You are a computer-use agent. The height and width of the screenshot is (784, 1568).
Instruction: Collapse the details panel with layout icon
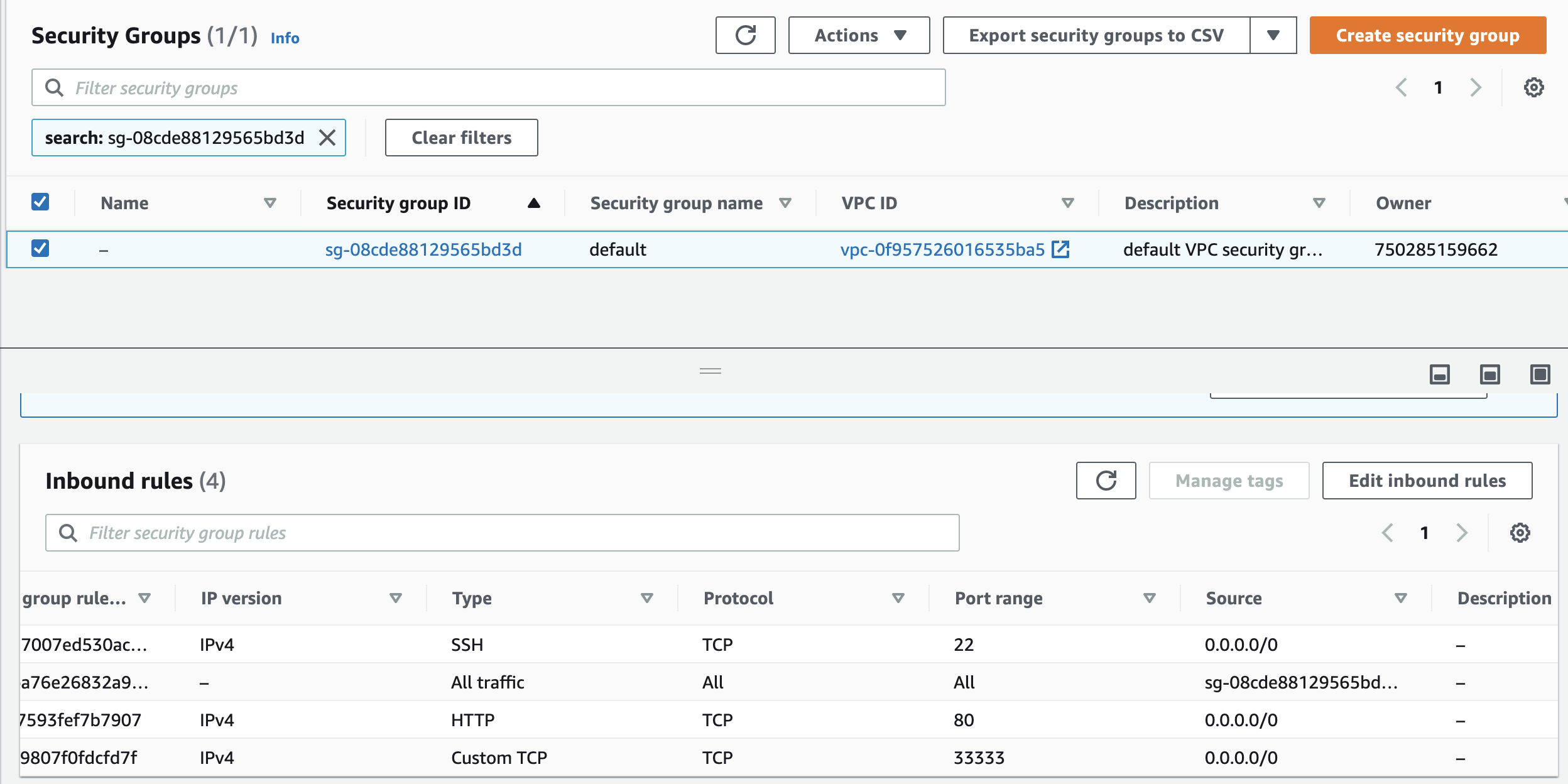coord(1439,374)
